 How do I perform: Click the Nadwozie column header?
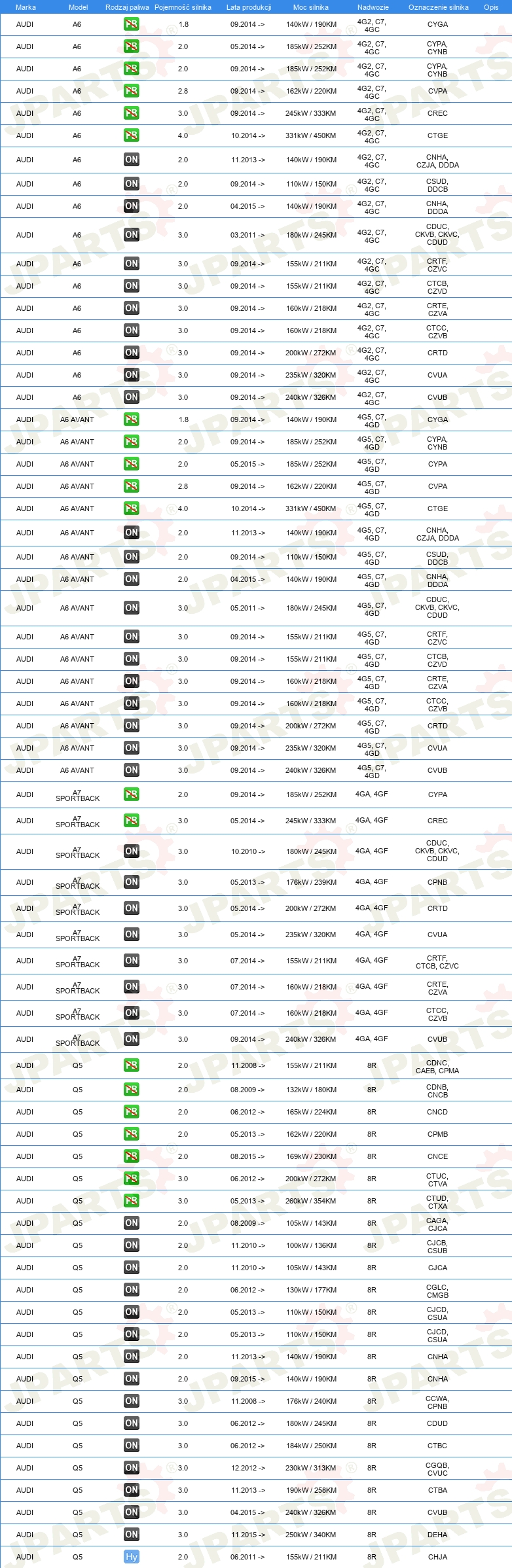373,7
